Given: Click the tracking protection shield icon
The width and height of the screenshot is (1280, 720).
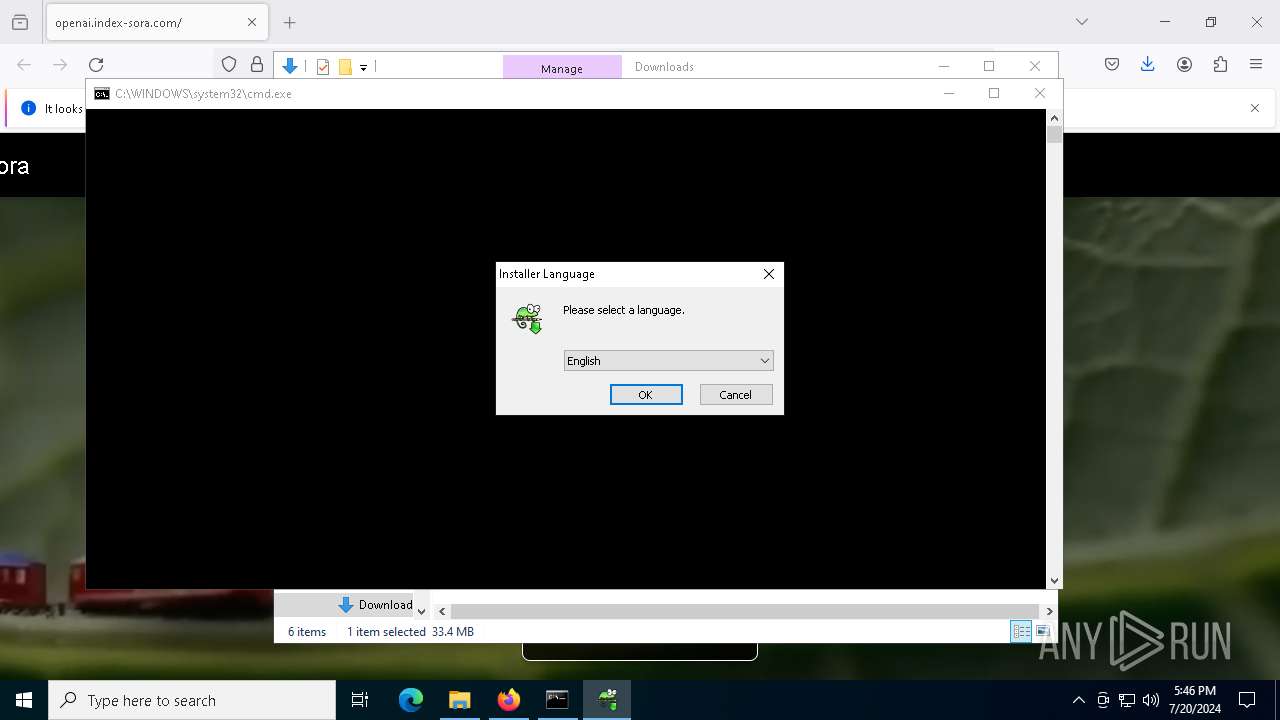Looking at the screenshot, I should [229, 65].
